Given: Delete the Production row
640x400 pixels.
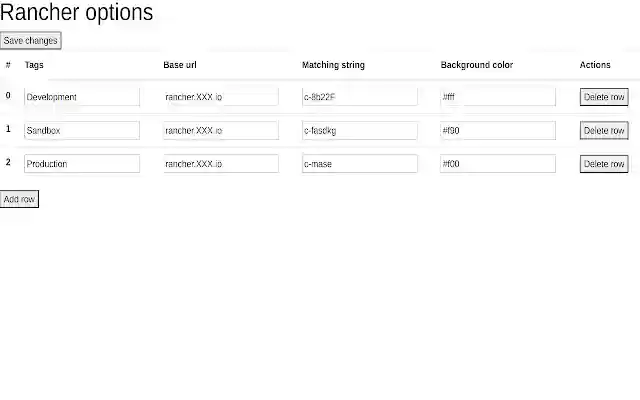Looking at the screenshot, I should coord(604,164).
